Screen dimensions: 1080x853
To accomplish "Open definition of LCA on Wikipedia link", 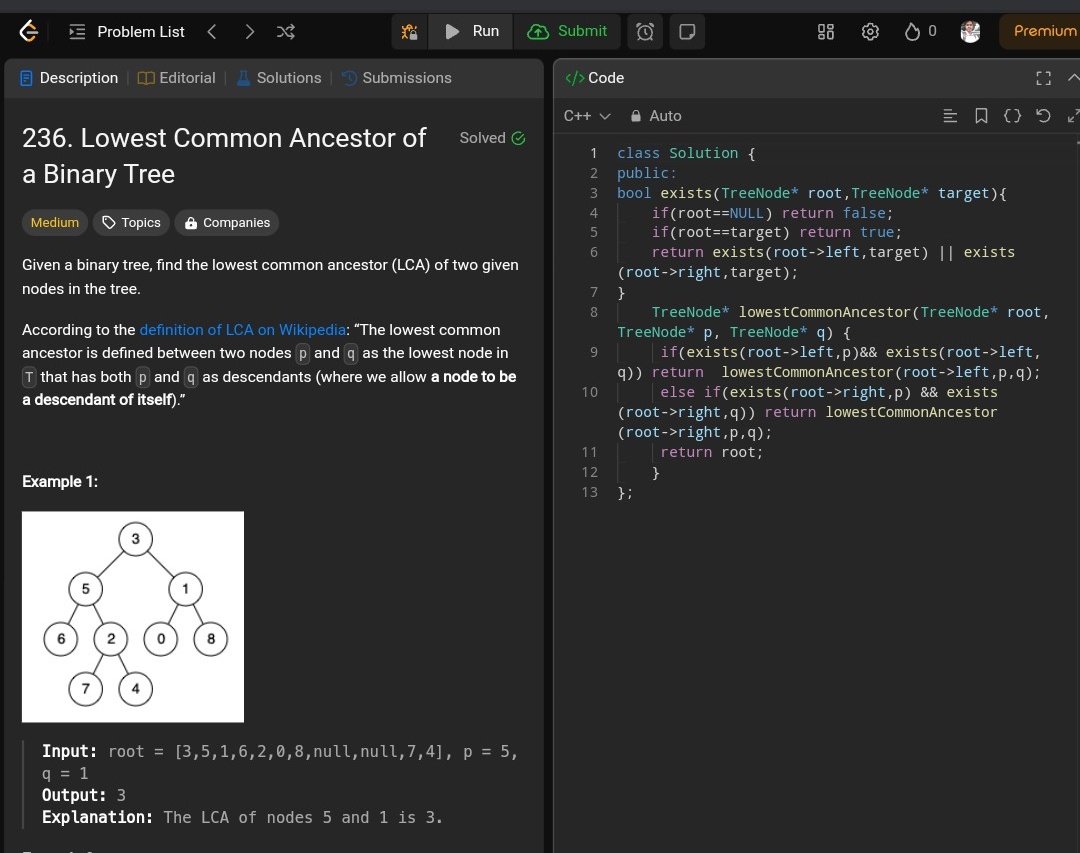I will point(242,330).
